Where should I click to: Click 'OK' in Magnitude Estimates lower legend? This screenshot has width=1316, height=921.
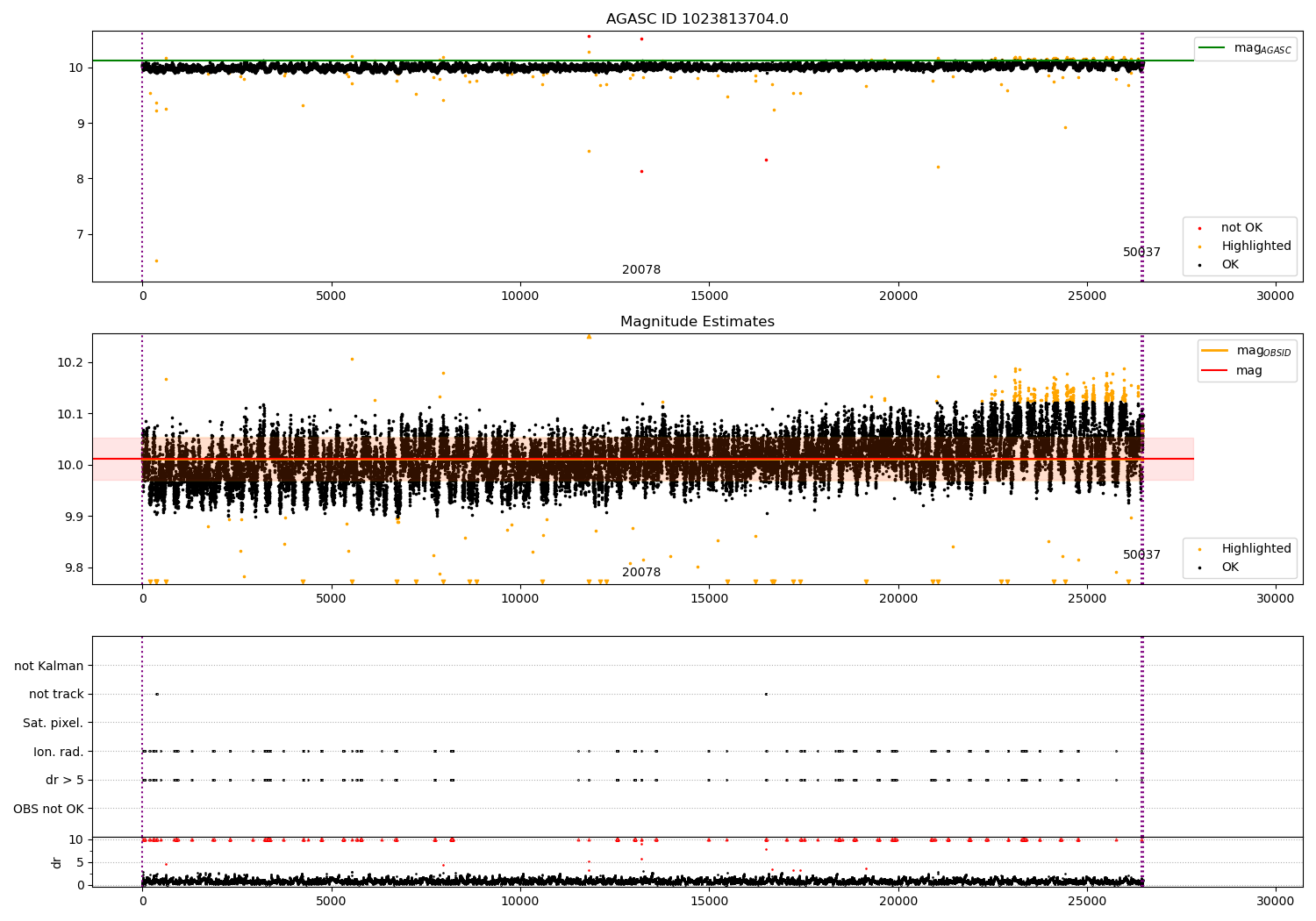click(1219, 568)
